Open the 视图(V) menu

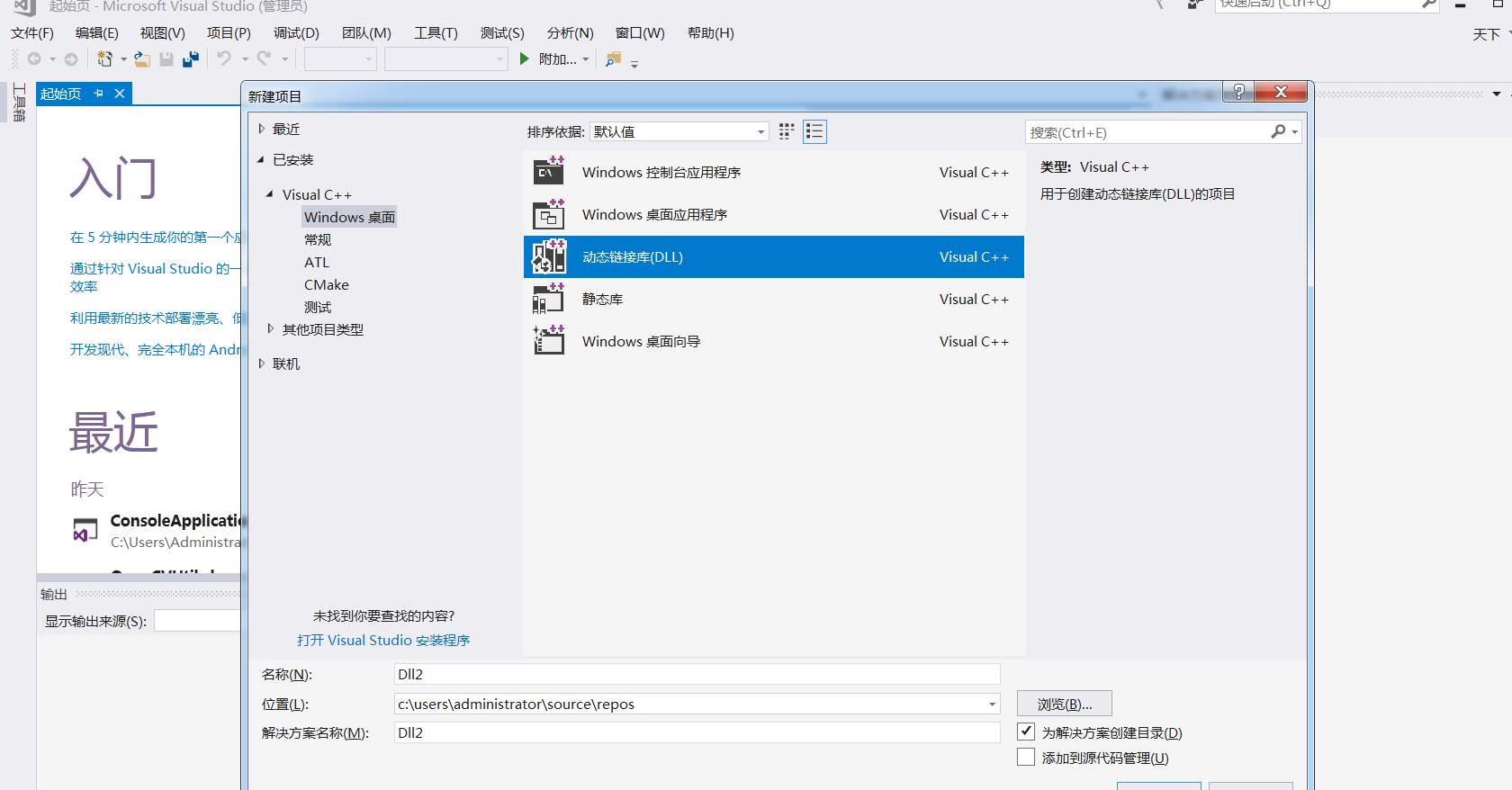(x=163, y=33)
